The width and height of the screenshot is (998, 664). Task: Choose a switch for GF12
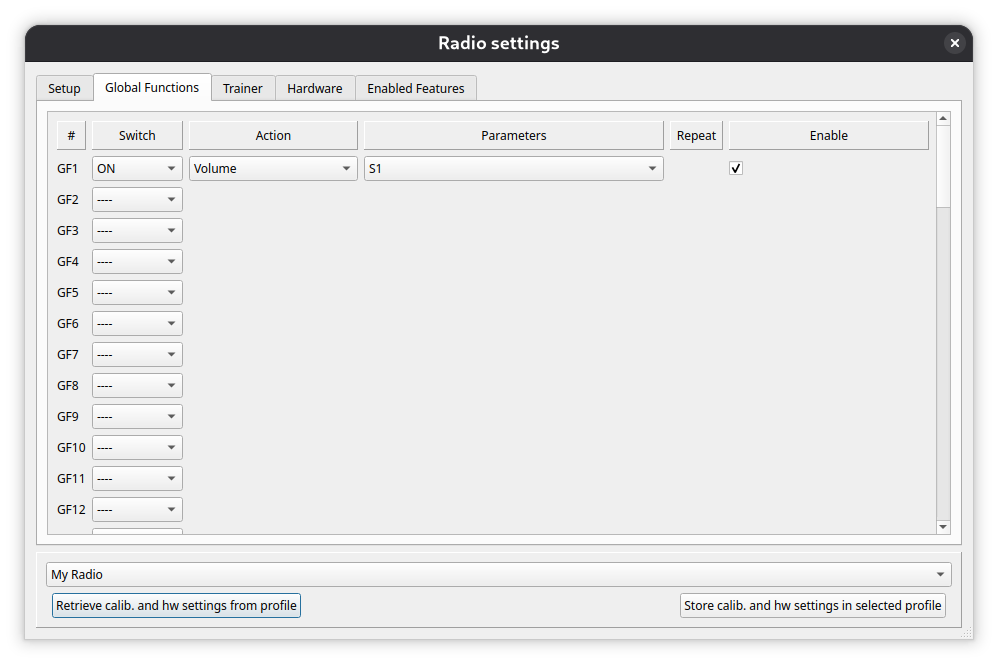click(x=137, y=510)
